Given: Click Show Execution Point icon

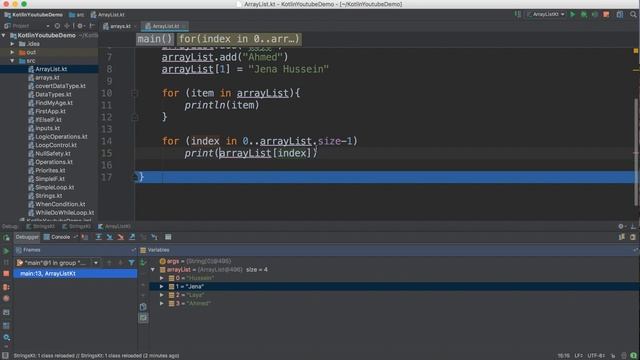Looking at the screenshot, I should point(84,237).
